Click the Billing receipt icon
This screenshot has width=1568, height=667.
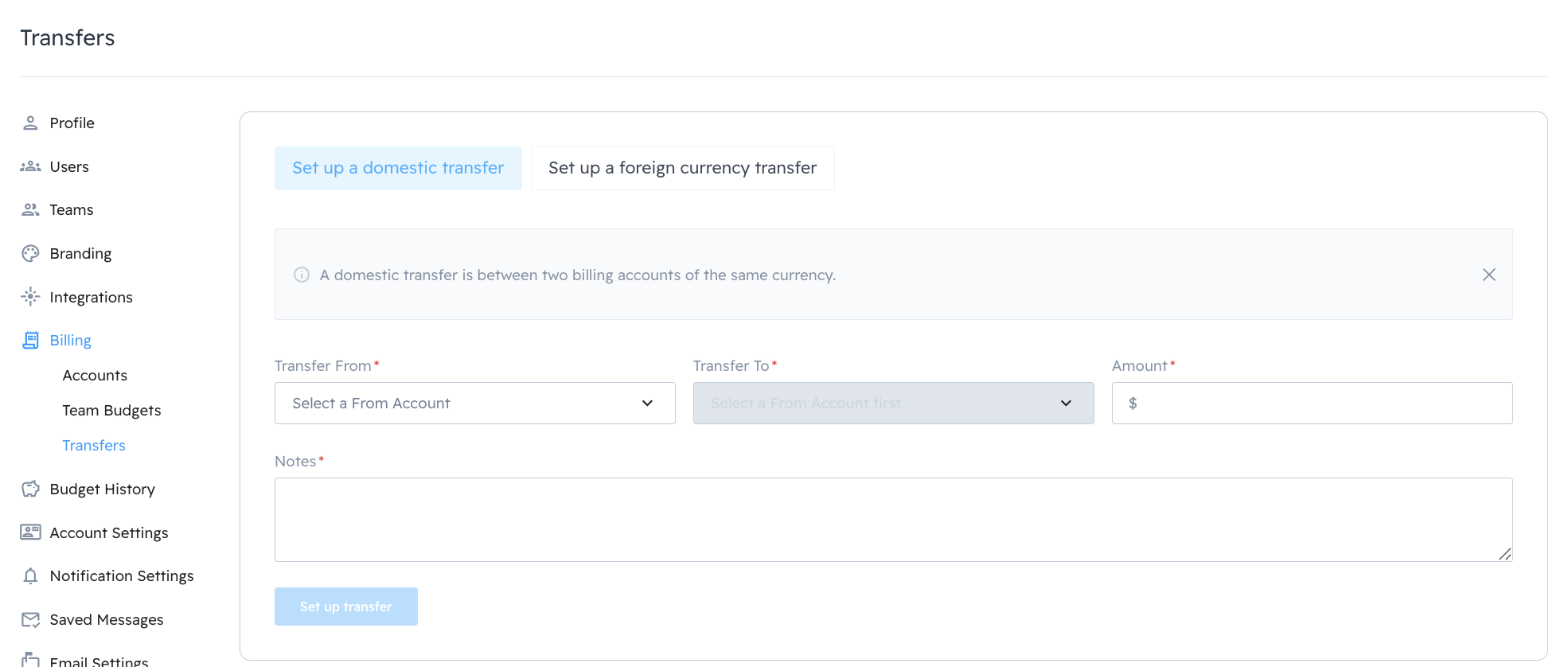tap(30, 341)
